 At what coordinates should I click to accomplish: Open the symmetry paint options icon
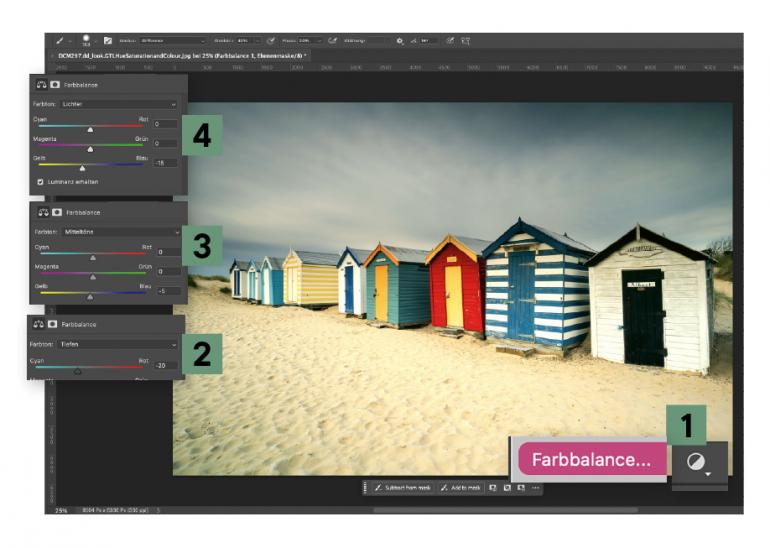(x=466, y=41)
